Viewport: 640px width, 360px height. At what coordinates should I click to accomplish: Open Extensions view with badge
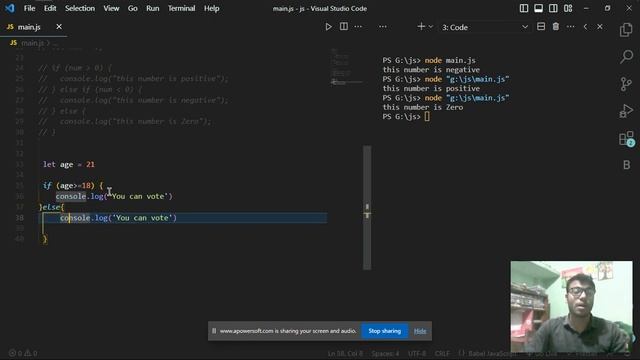pyautogui.click(x=627, y=139)
